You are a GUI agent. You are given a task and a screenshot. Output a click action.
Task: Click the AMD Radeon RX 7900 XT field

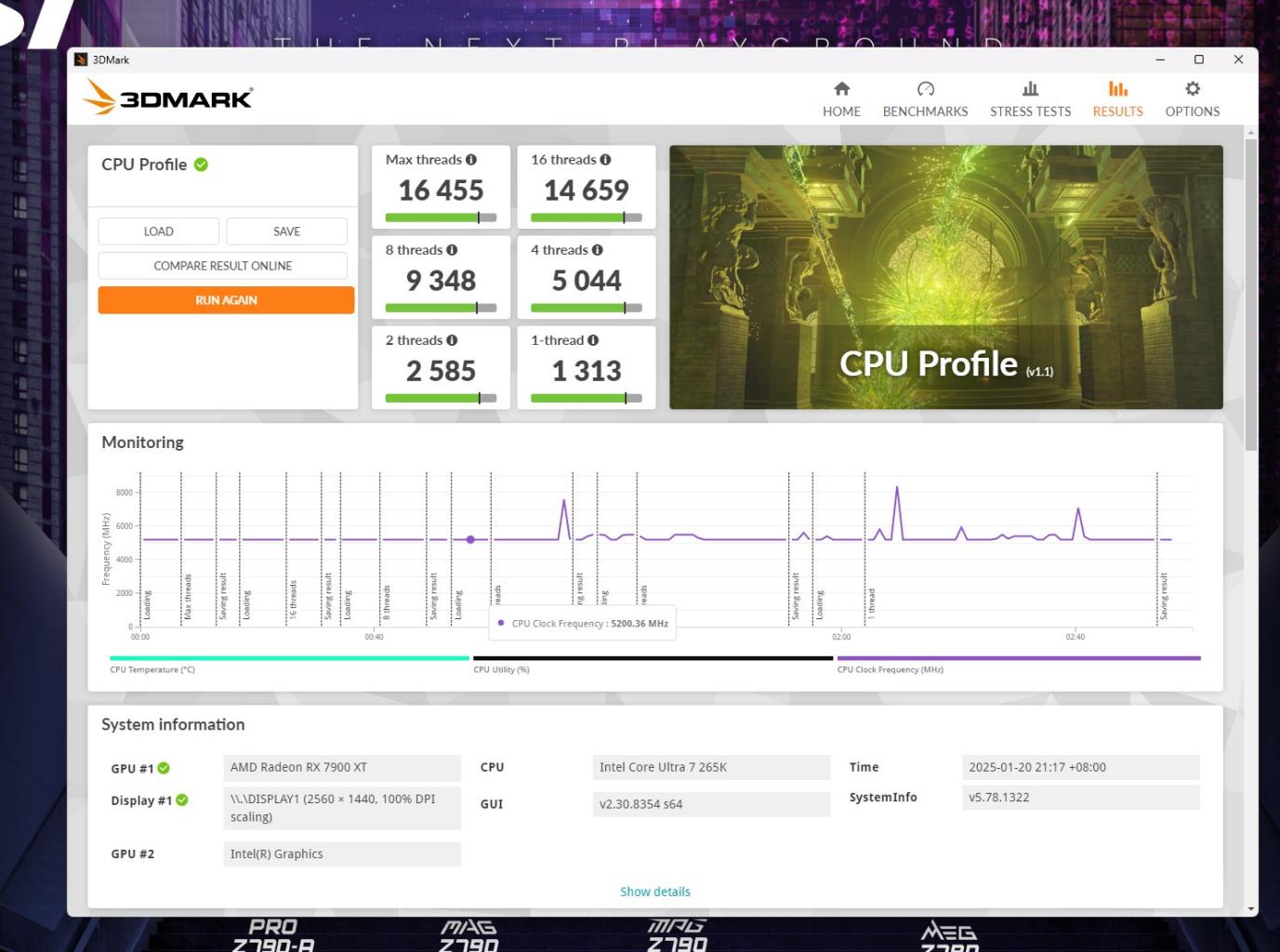tap(342, 768)
